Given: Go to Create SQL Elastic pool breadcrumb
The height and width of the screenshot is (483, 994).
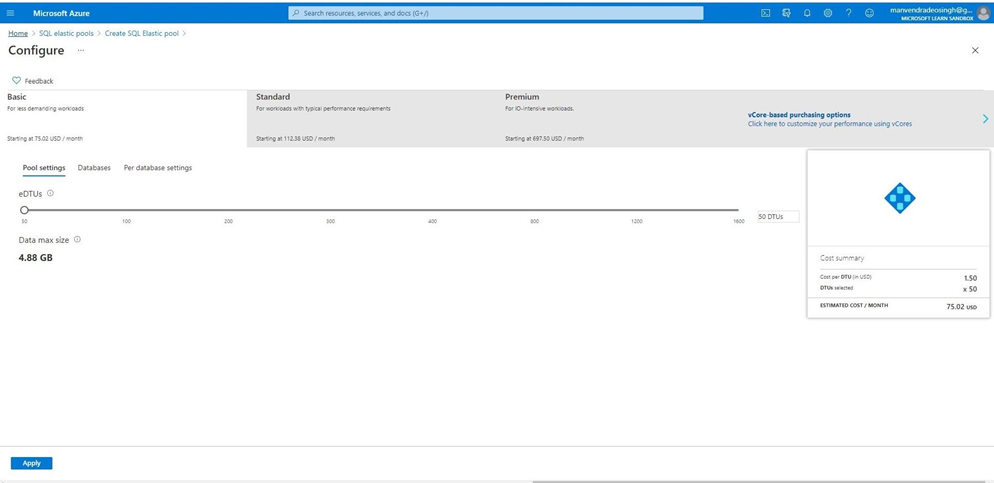Looking at the screenshot, I should pyautogui.click(x=142, y=33).
